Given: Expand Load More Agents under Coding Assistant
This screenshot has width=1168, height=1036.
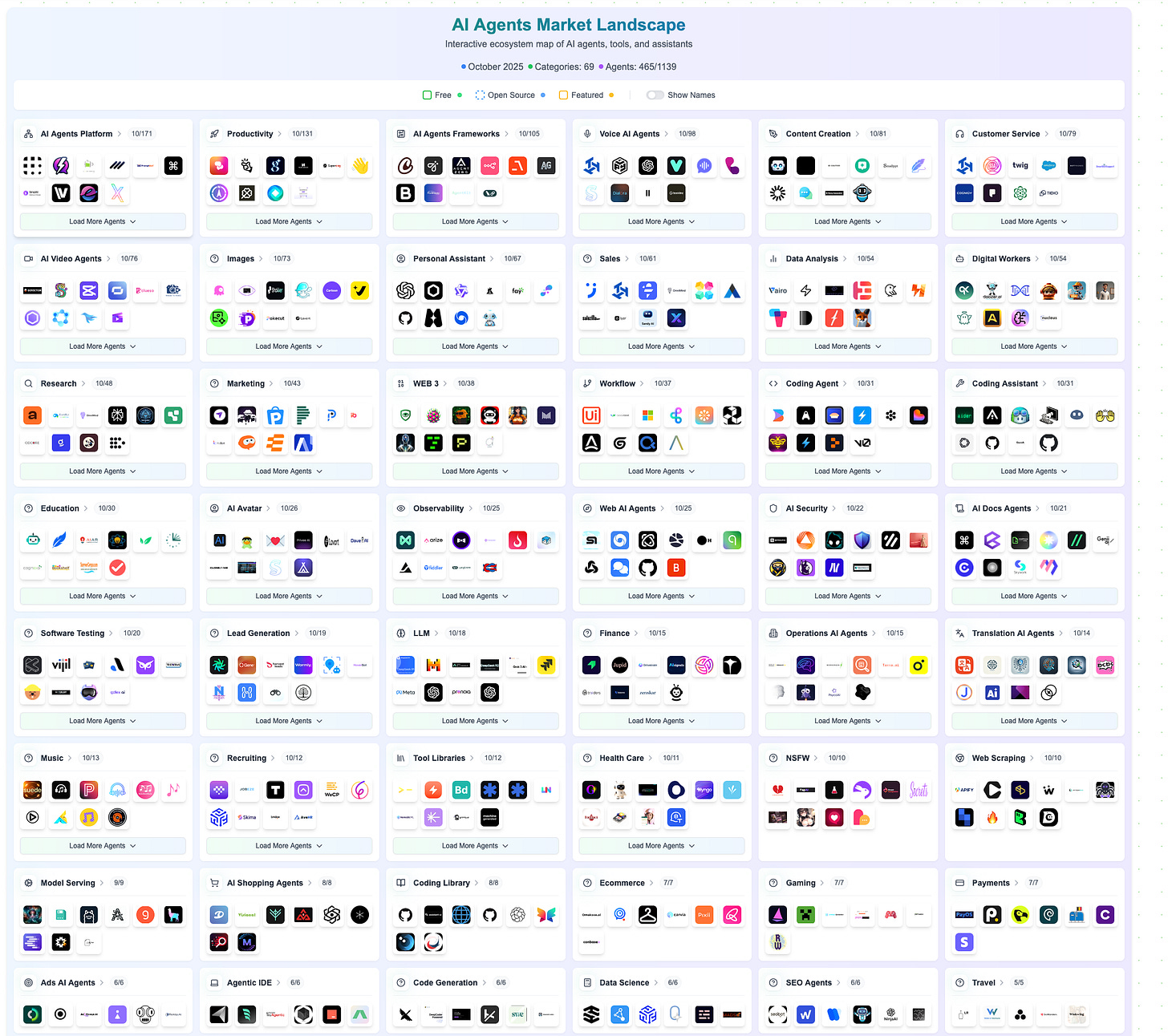Looking at the screenshot, I should tap(1034, 471).
